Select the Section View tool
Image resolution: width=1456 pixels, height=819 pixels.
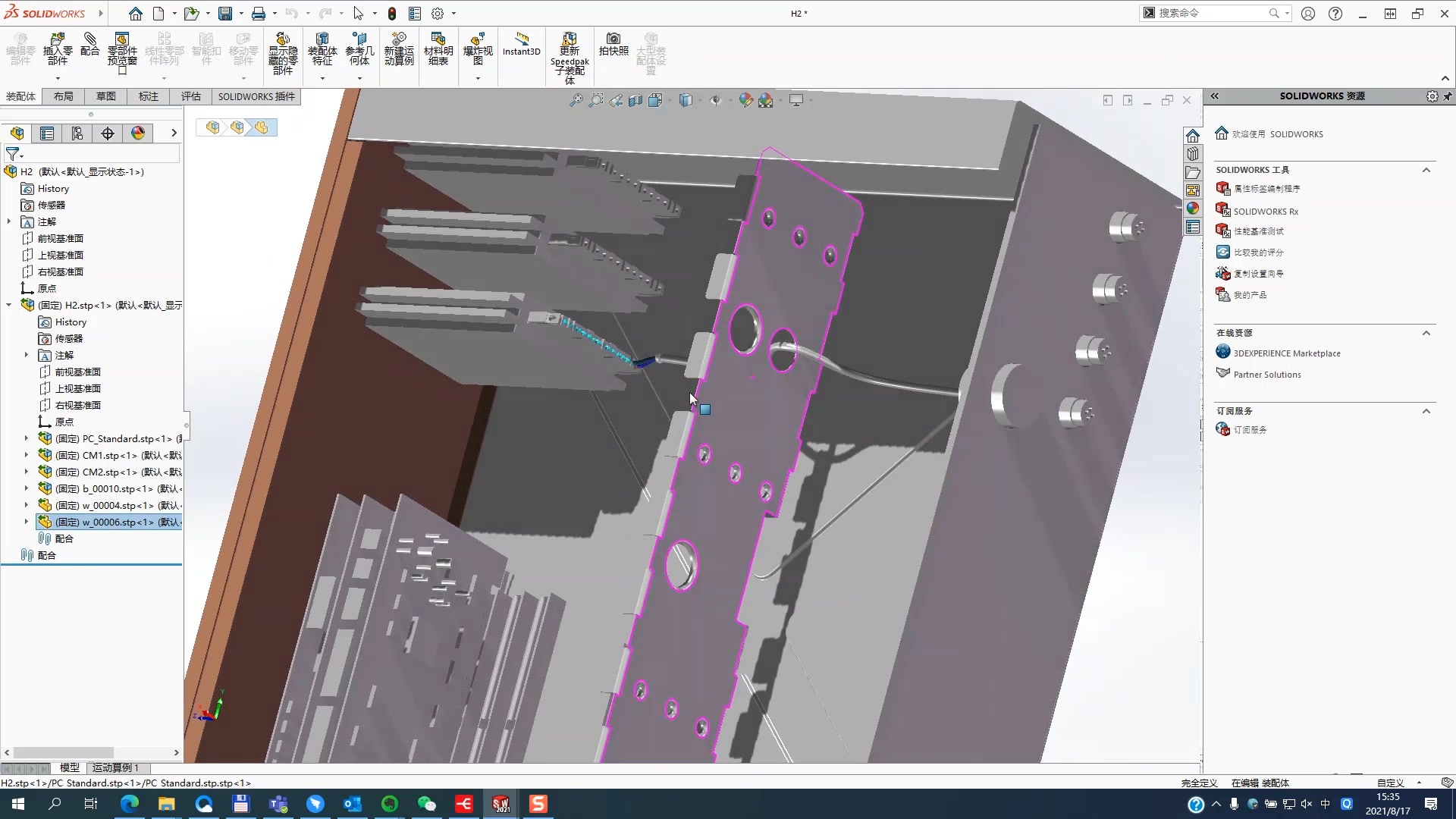tap(635, 100)
